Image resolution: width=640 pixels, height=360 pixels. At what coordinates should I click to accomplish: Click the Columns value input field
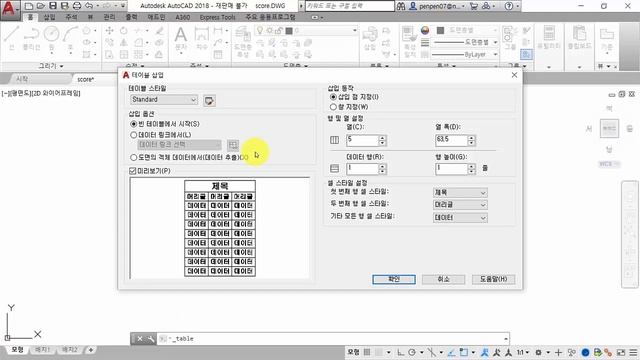pyautogui.click(x=362, y=140)
